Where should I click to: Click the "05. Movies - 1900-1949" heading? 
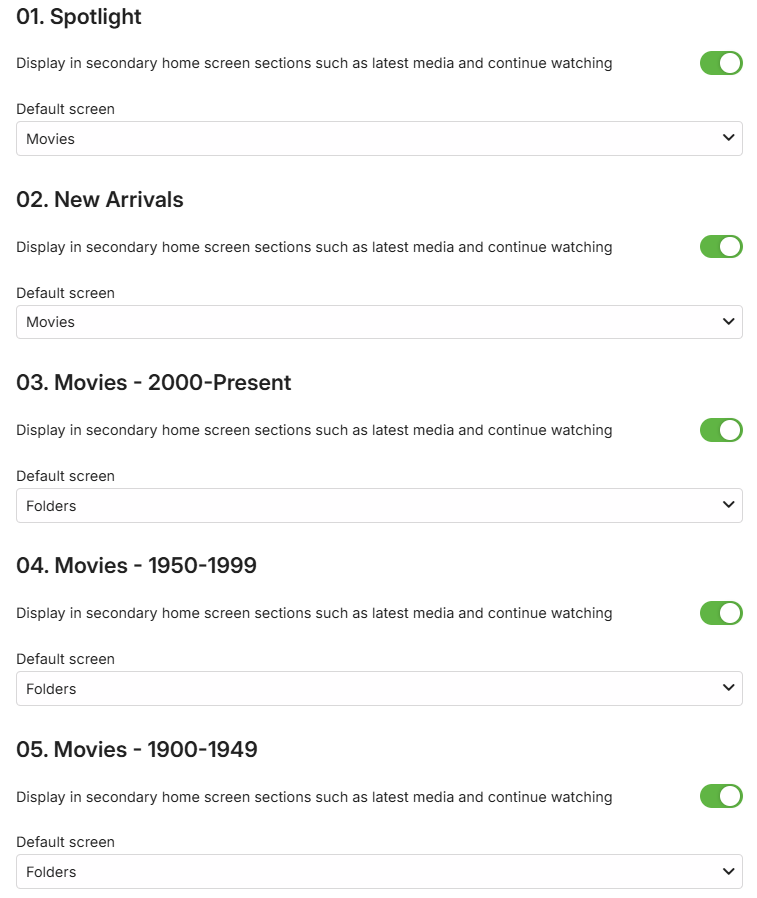(137, 749)
